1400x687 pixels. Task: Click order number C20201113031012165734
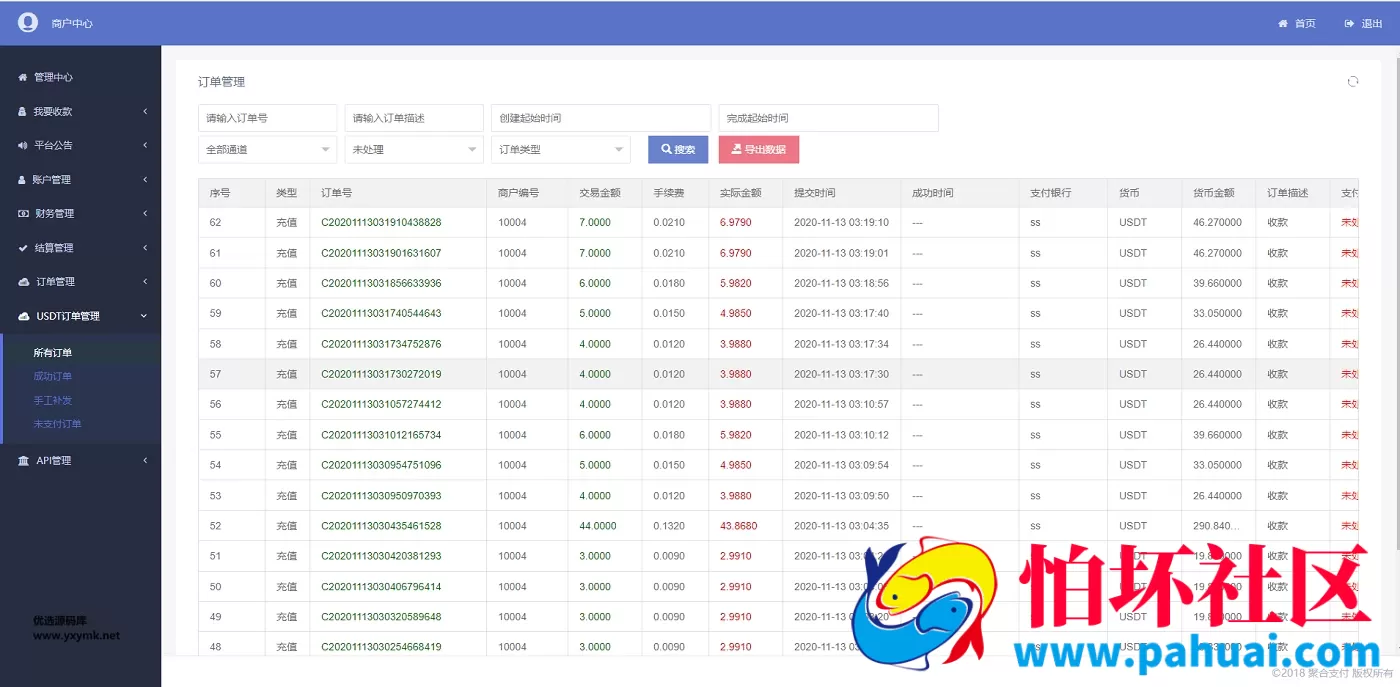click(x=381, y=435)
